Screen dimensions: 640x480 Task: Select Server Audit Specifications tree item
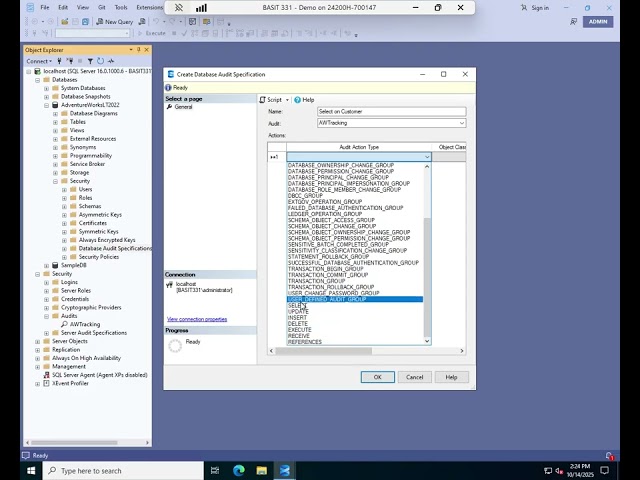pyautogui.click(x=94, y=333)
